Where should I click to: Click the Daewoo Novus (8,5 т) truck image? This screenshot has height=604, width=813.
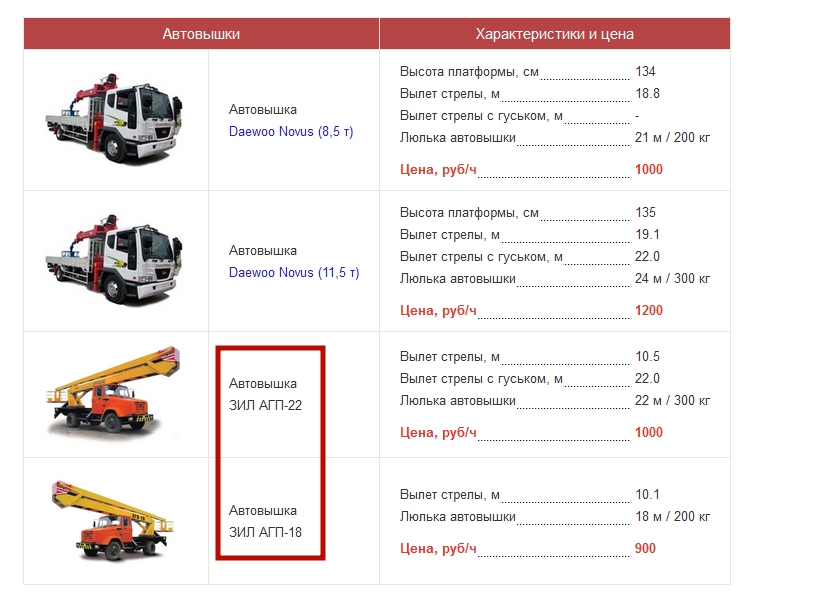coord(113,122)
